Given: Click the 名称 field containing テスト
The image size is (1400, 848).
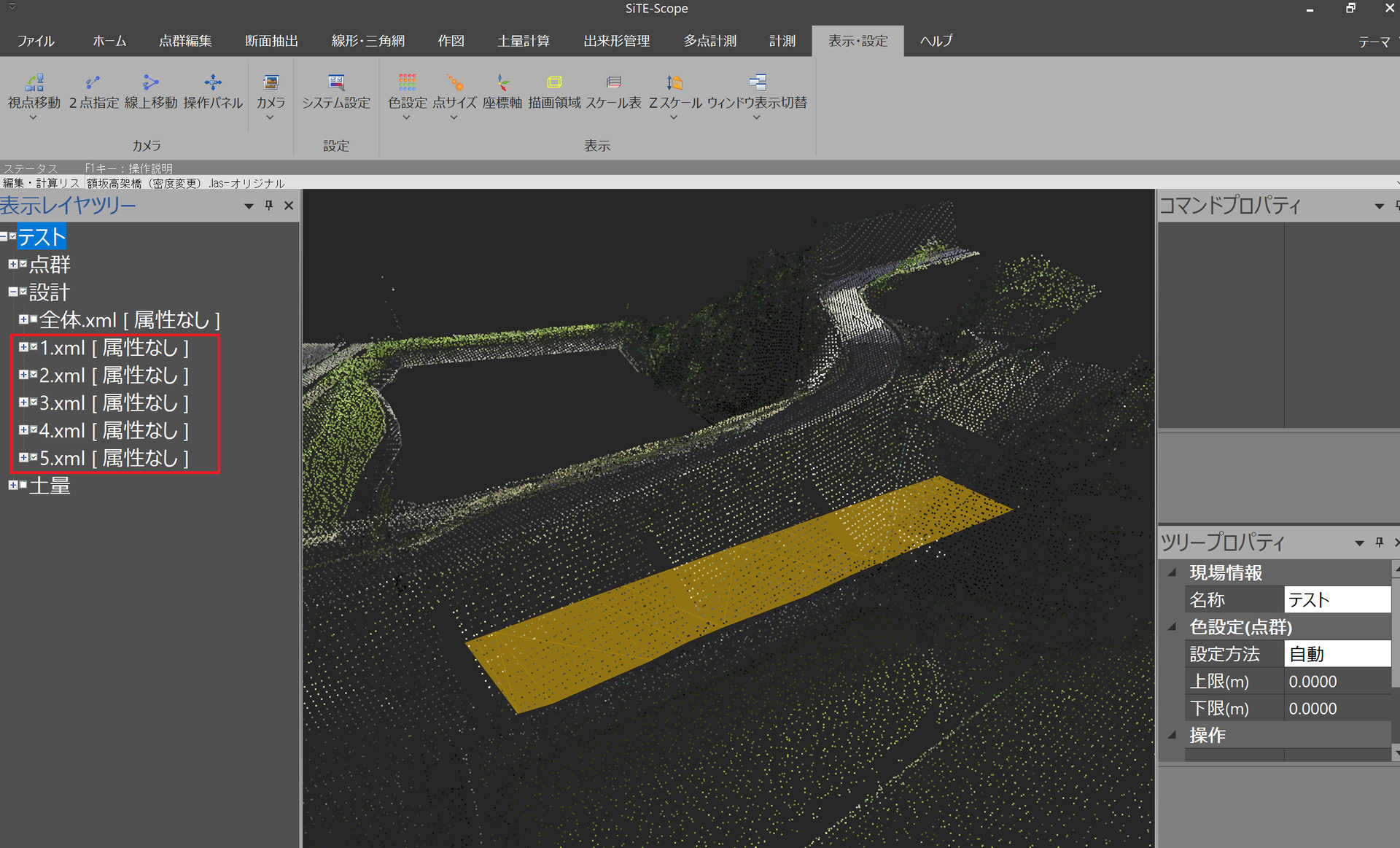Looking at the screenshot, I should pyautogui.click(x=1337, y=599).
